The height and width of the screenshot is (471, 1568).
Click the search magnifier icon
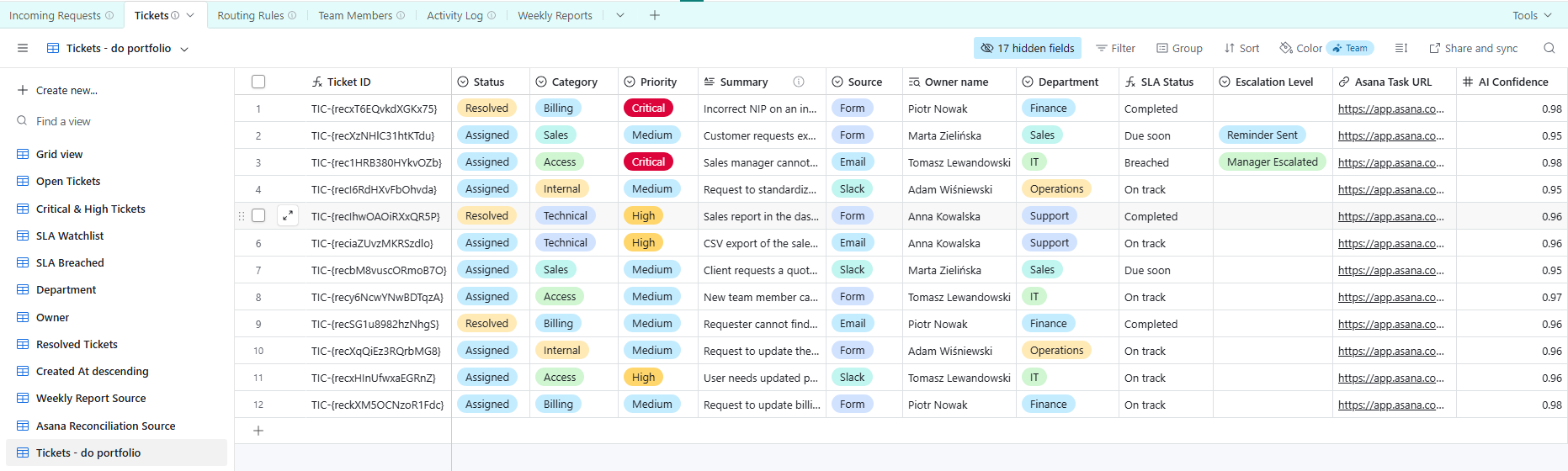[1549, 49]
